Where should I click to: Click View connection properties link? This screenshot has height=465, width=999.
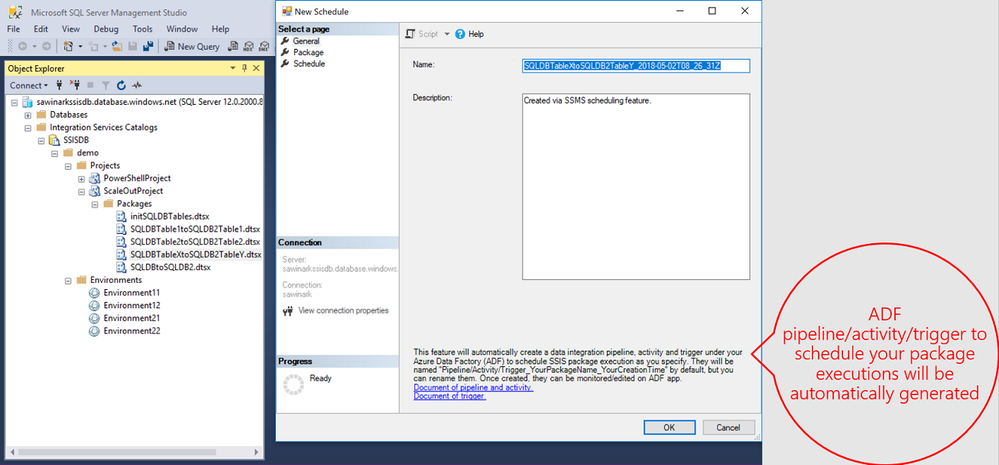click(343, 311)
